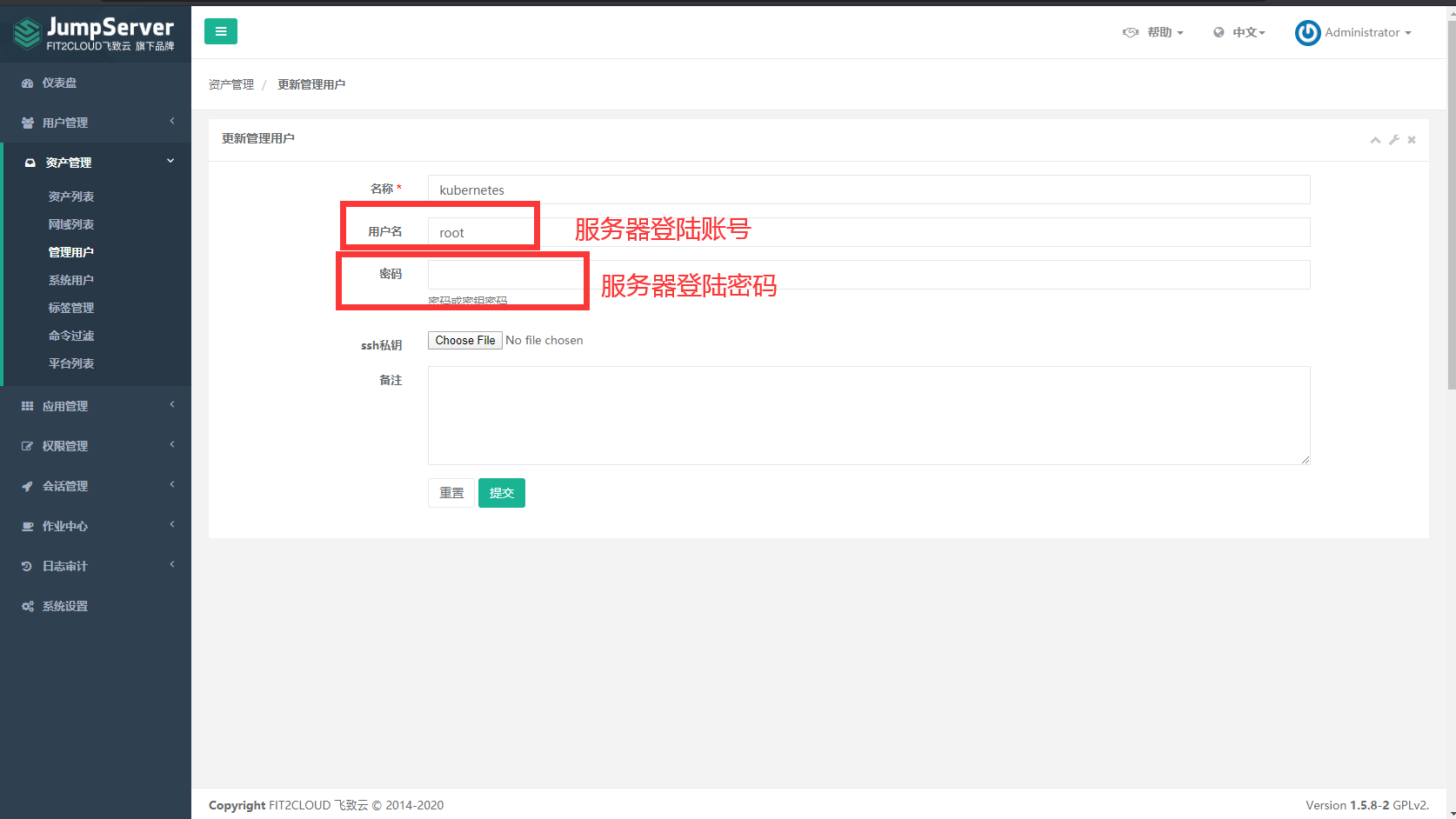
Task: Select 系统用户 in the sidebar
Action: [71, 280]
